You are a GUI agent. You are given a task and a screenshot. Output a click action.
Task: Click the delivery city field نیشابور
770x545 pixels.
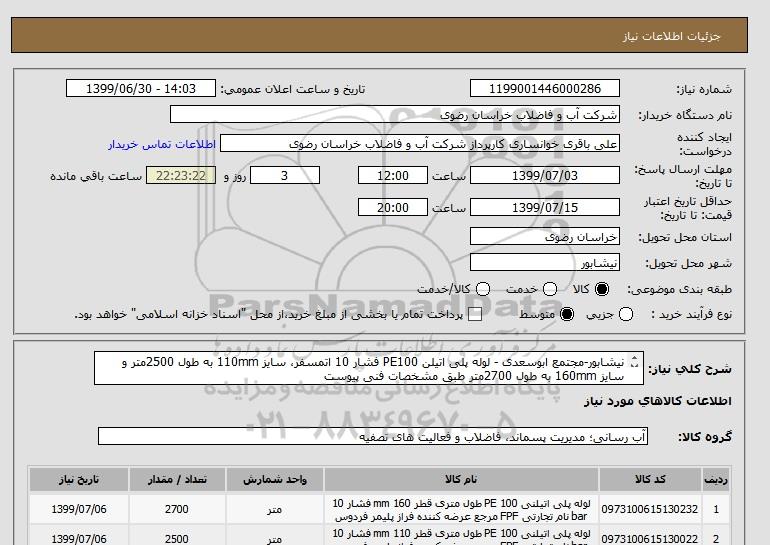pyautogui.click(x=545, y=263)
